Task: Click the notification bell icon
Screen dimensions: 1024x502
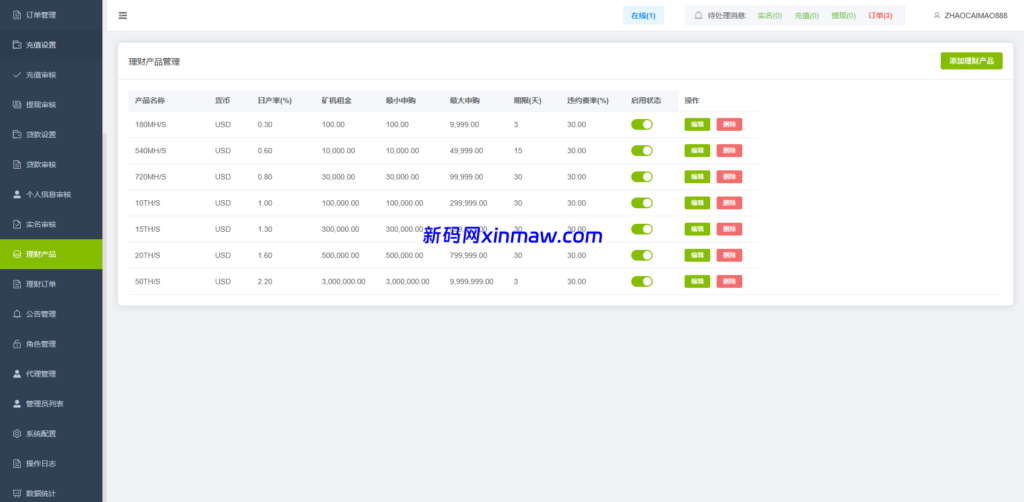Action: [x=699, y=15]
